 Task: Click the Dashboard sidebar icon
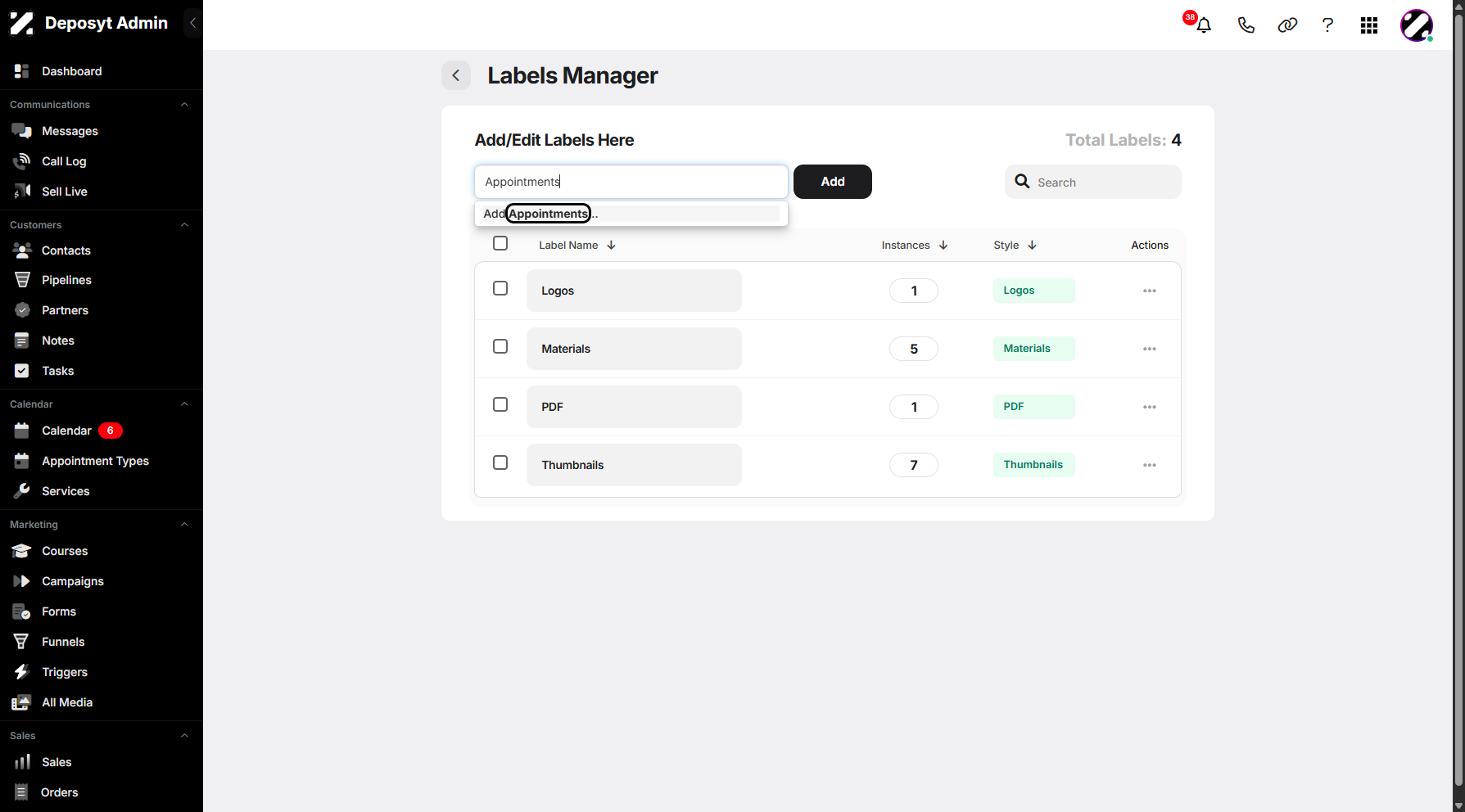[22, 71]
